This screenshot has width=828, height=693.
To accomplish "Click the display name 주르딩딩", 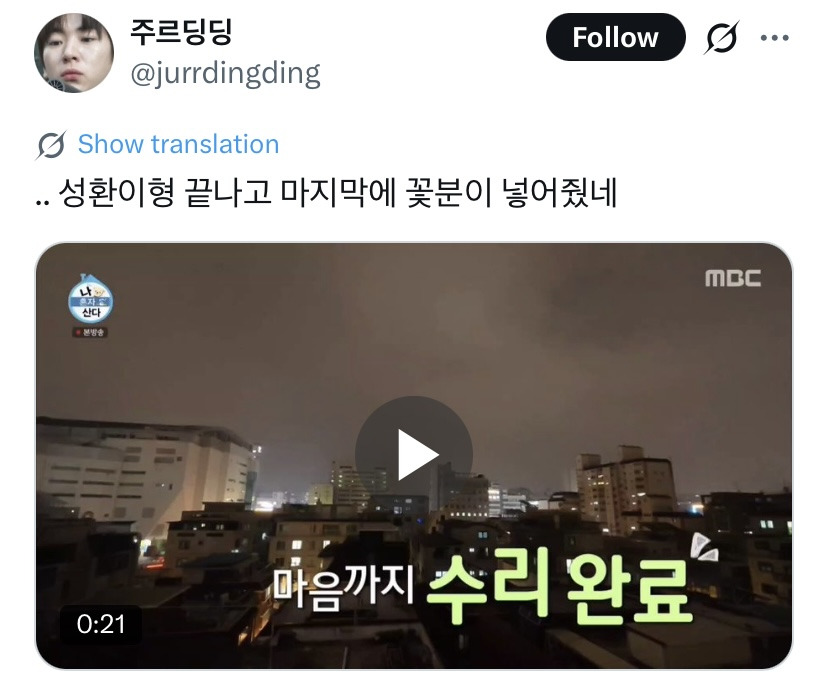I will click(181, 33).
